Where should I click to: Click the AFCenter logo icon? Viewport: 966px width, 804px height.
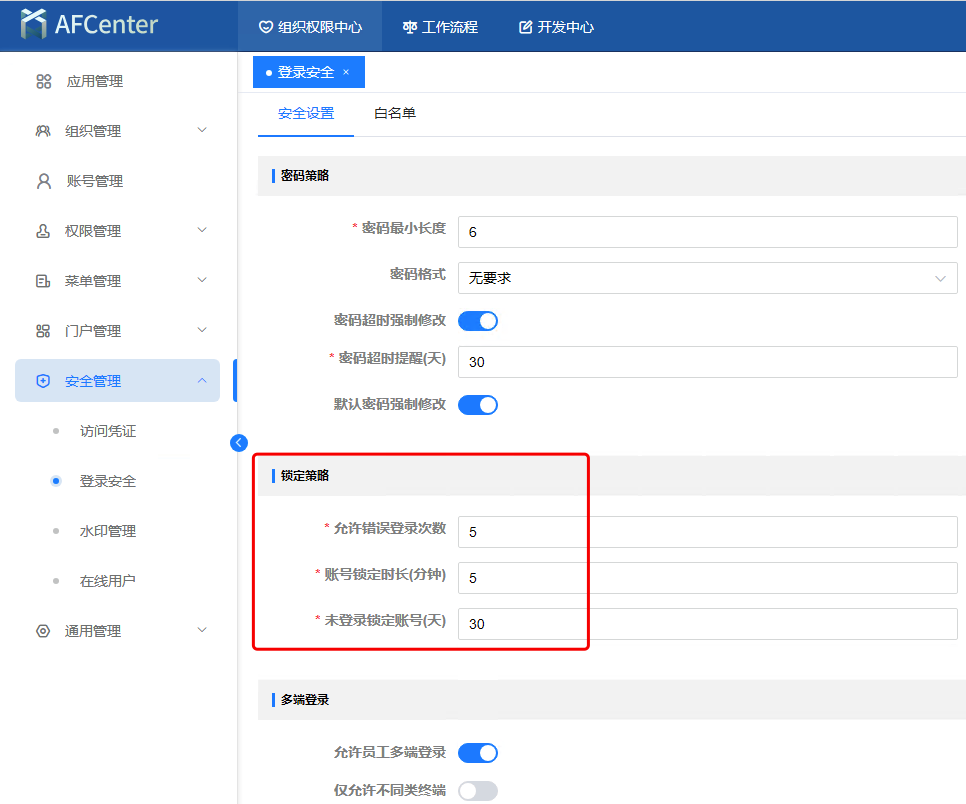tap(34, 24)
